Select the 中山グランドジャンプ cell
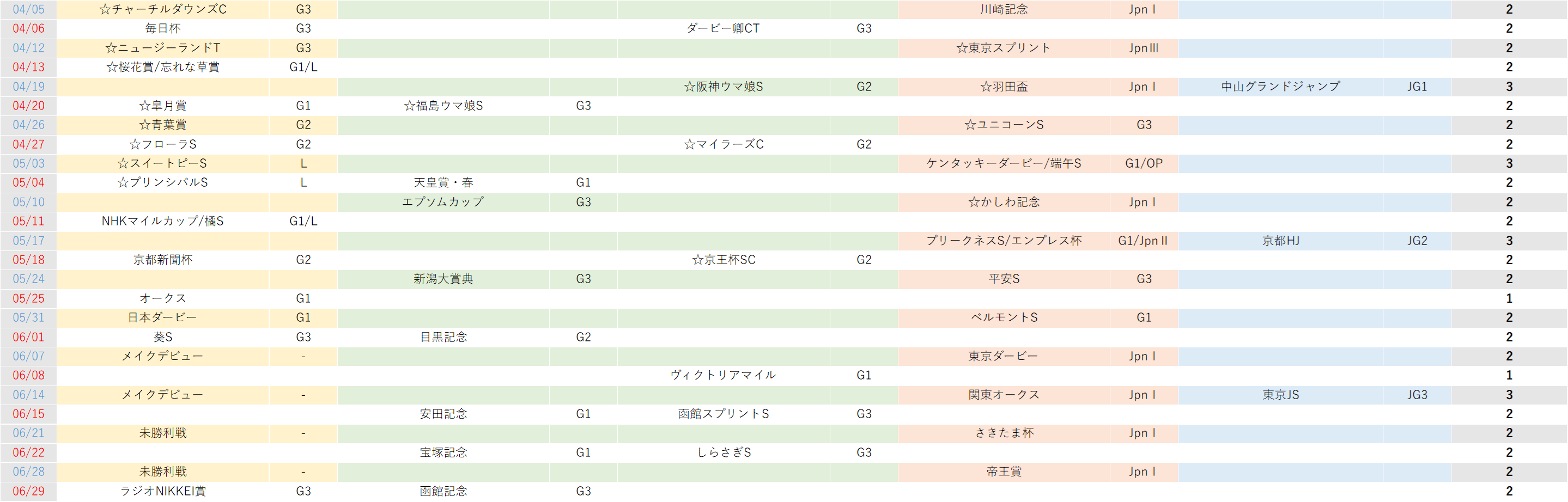Image resolution: width=1568 pixels, height=502 pixels. [x=1280, y=87]
